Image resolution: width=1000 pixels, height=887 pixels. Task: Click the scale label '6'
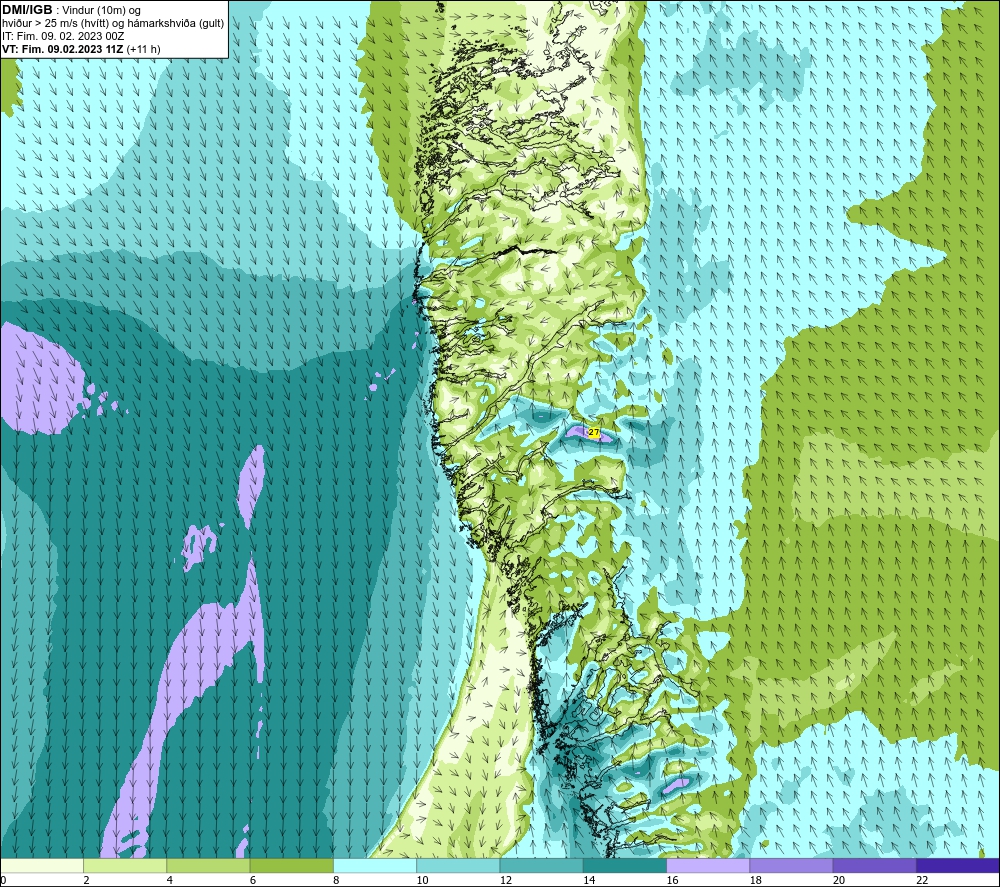pyautogui.click(x=253, y=880)
